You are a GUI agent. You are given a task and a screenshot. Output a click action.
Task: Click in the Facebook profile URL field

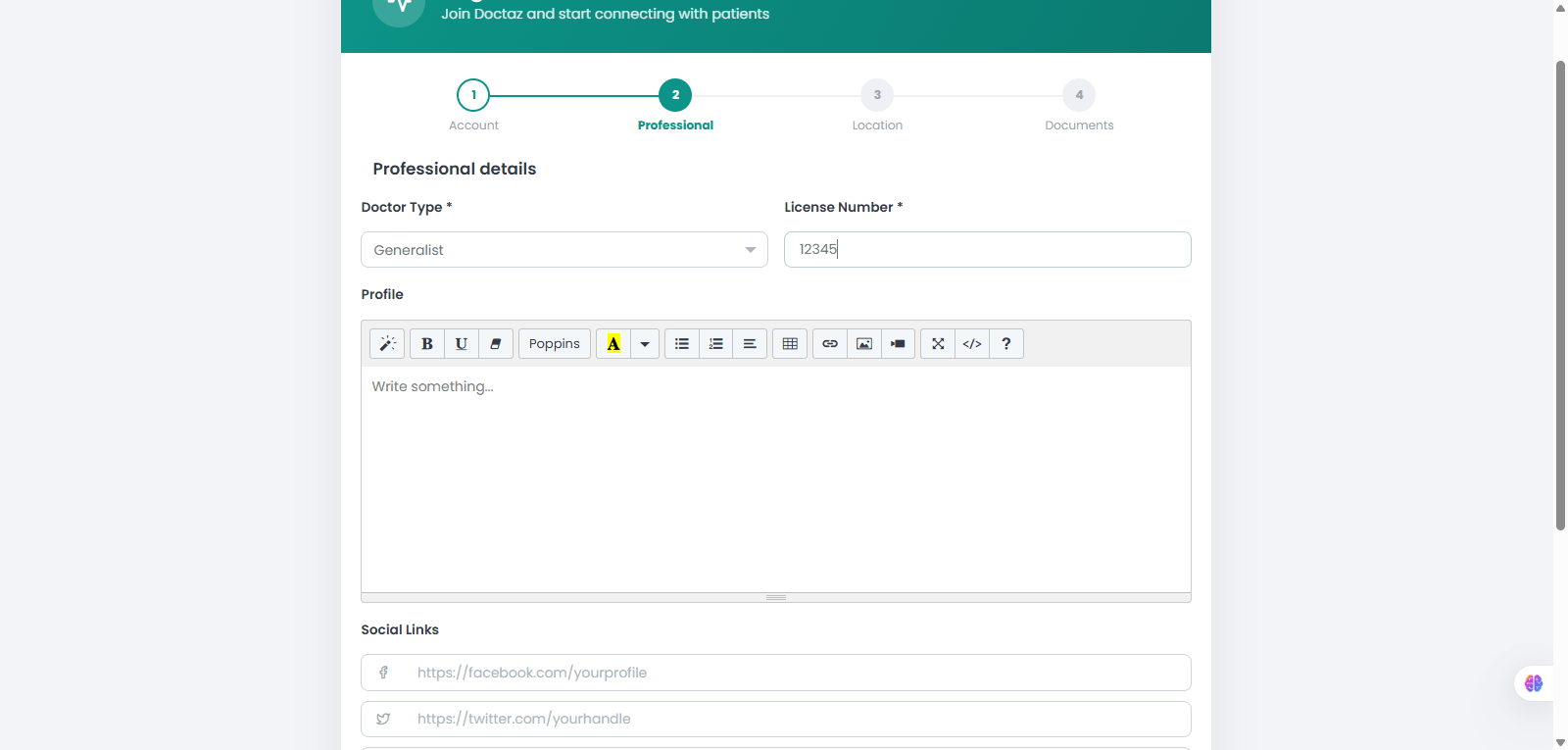[x=776, y=673]
